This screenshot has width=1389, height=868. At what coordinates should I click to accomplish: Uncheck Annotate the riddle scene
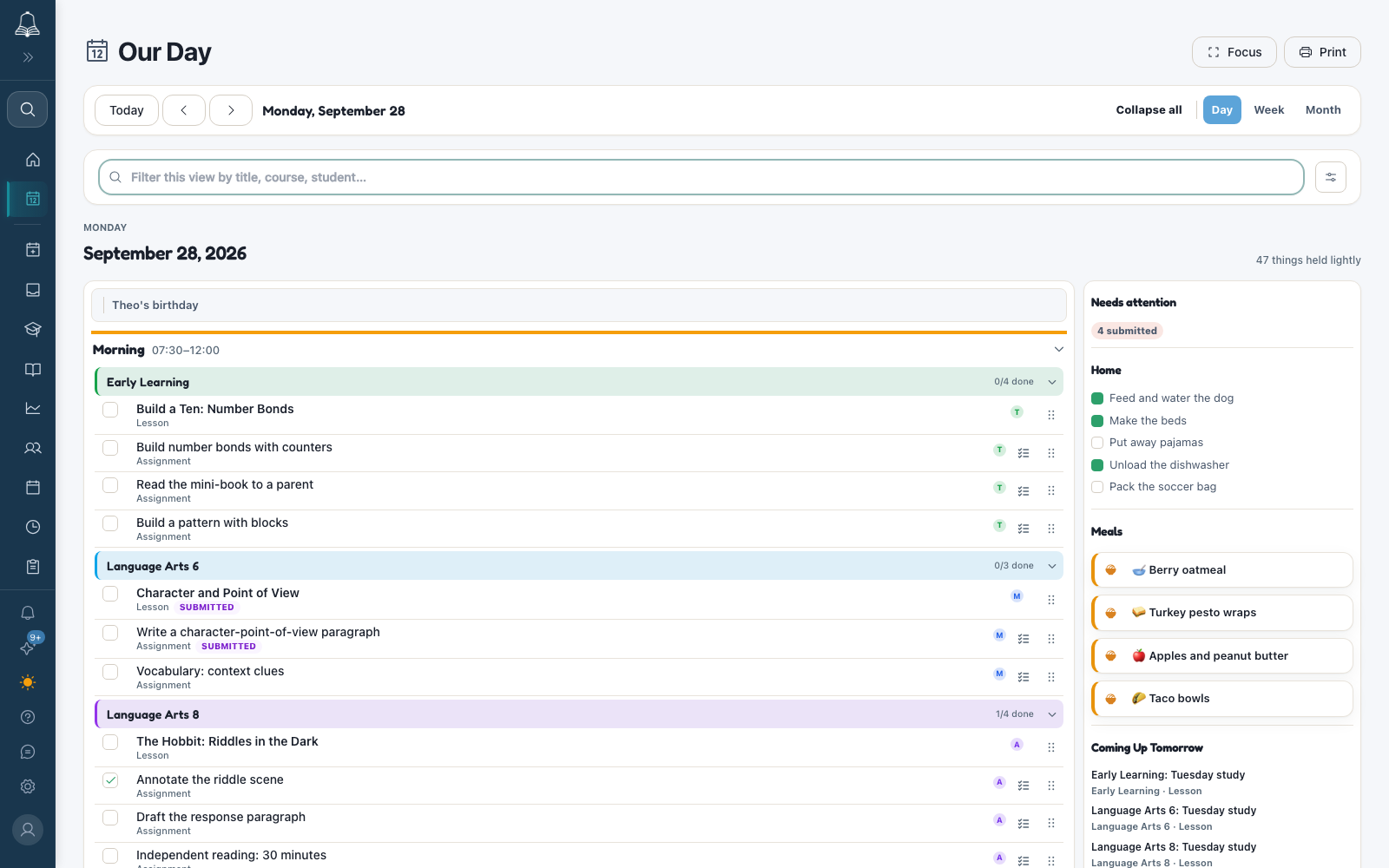[110, 780]
